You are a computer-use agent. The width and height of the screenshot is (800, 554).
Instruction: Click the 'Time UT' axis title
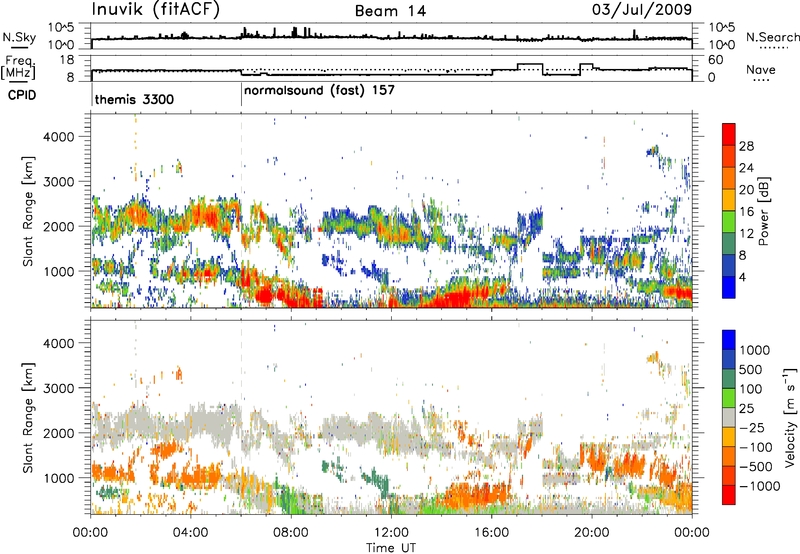coord(391,548)
